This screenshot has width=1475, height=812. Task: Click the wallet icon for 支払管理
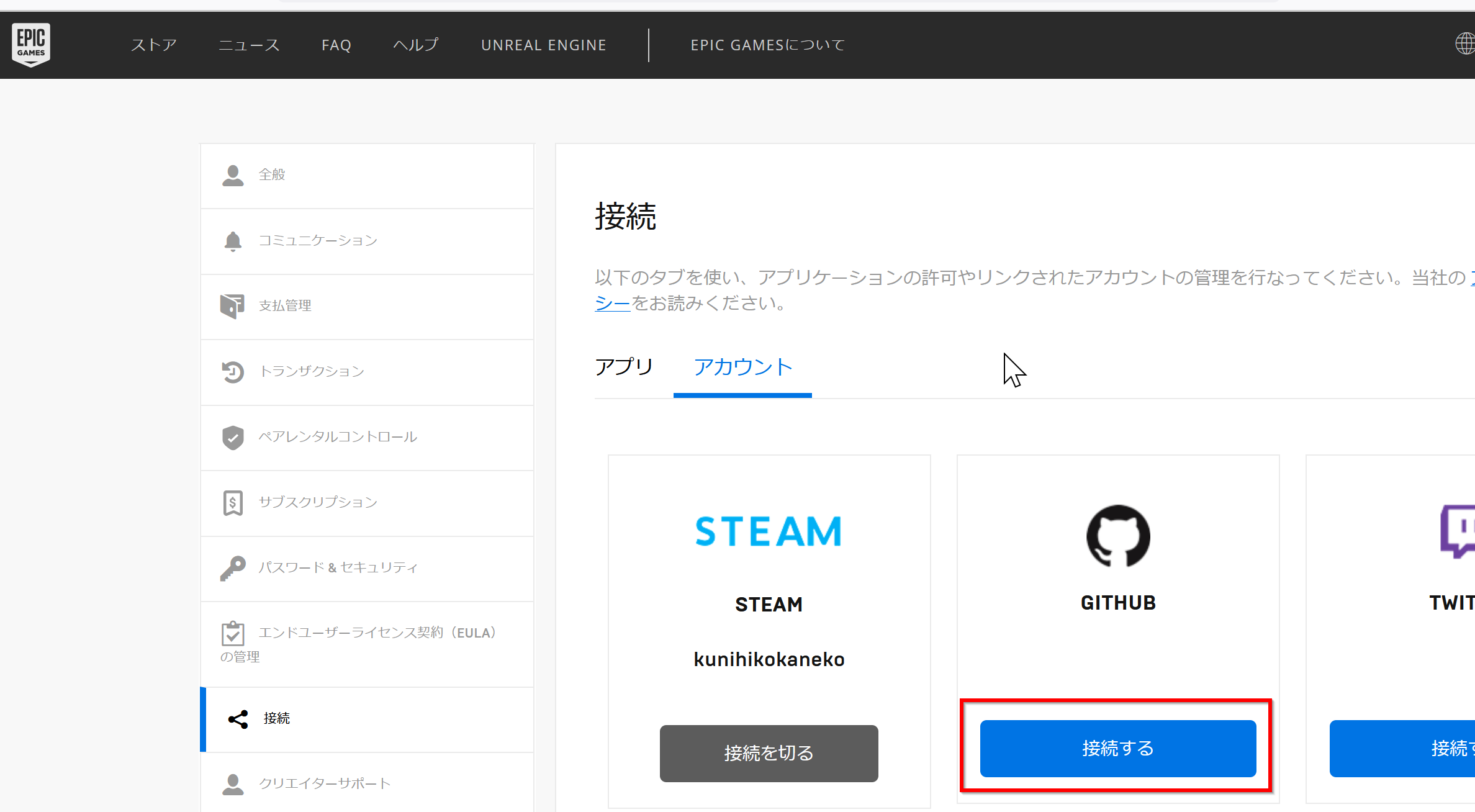coord(232,306)
